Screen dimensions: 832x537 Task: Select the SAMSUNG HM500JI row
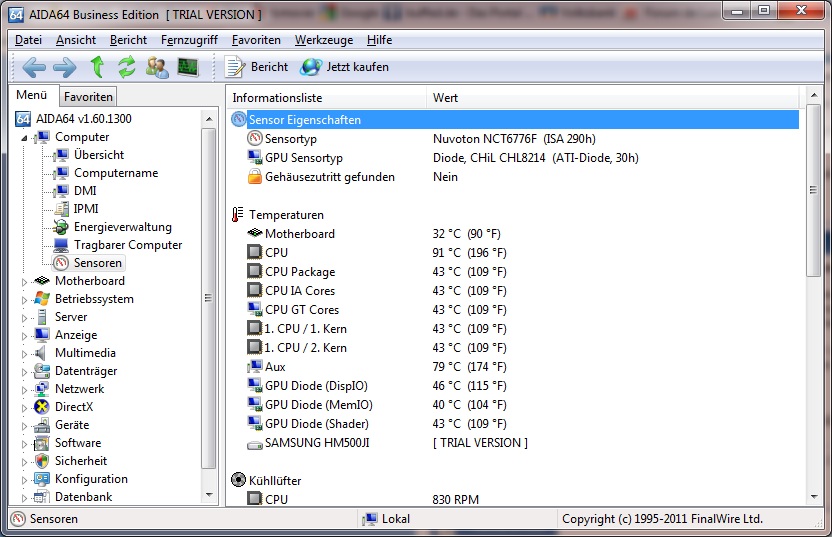coord(514,443)
